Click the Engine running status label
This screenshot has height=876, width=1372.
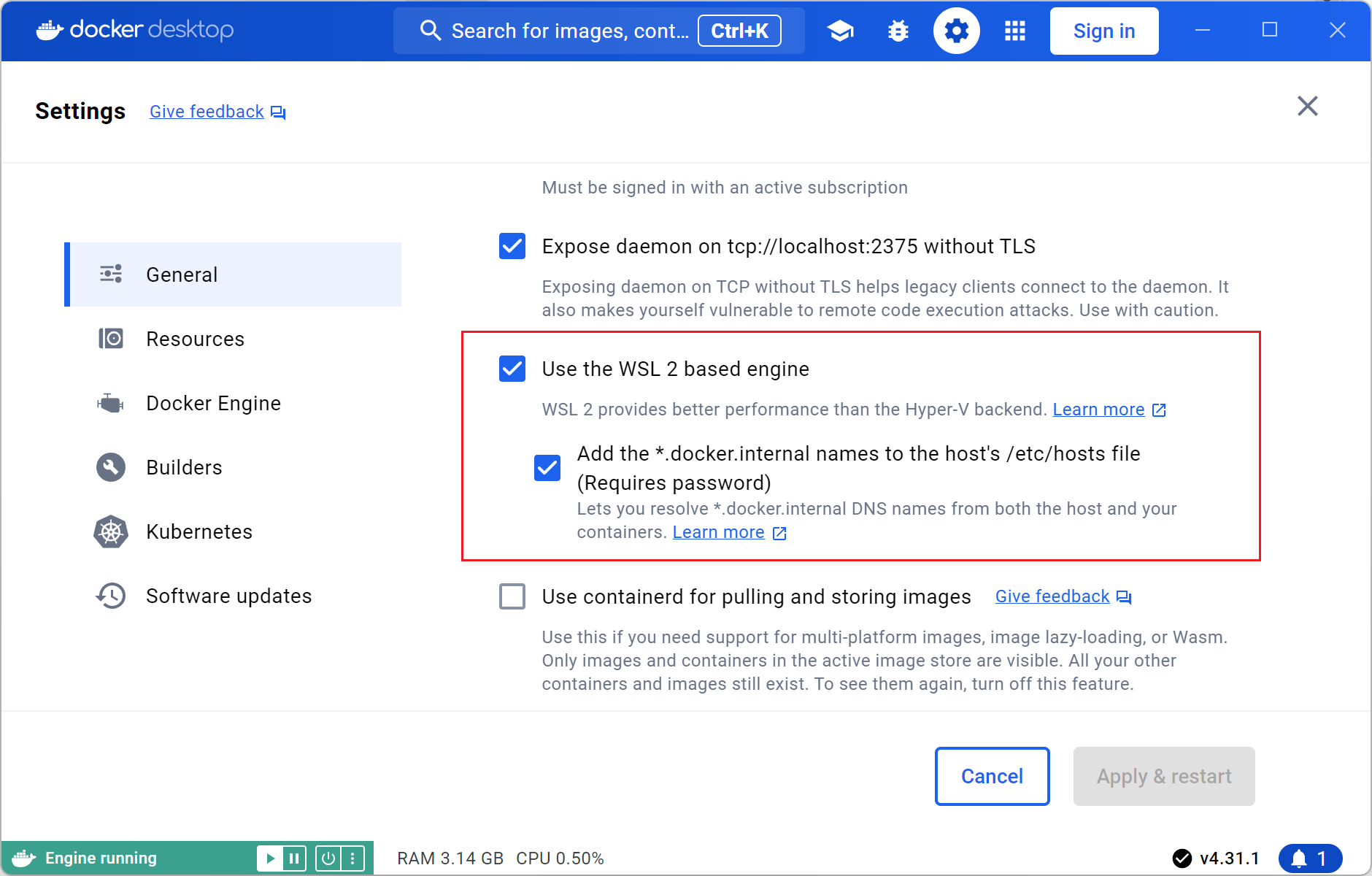click(101, 858)
